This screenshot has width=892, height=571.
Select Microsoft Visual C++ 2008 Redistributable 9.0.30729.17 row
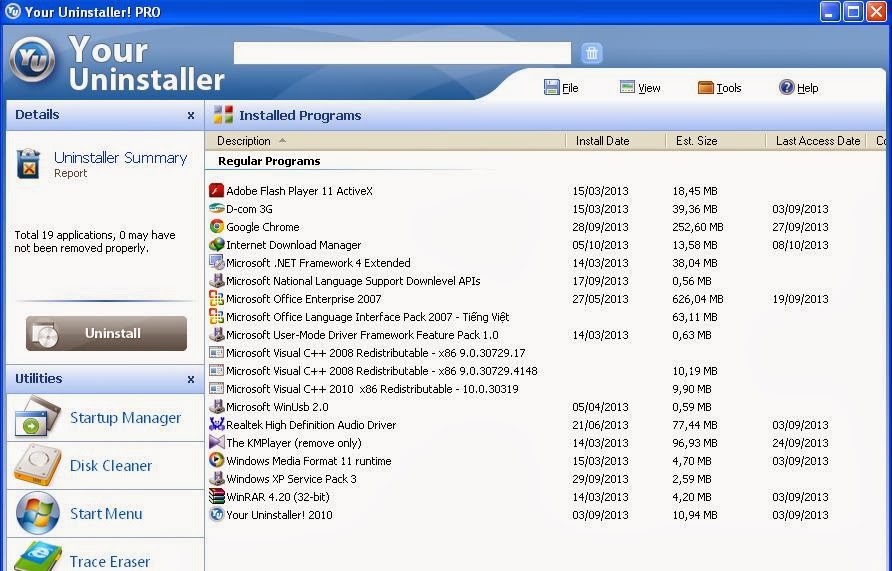click(x=375, y=353)
